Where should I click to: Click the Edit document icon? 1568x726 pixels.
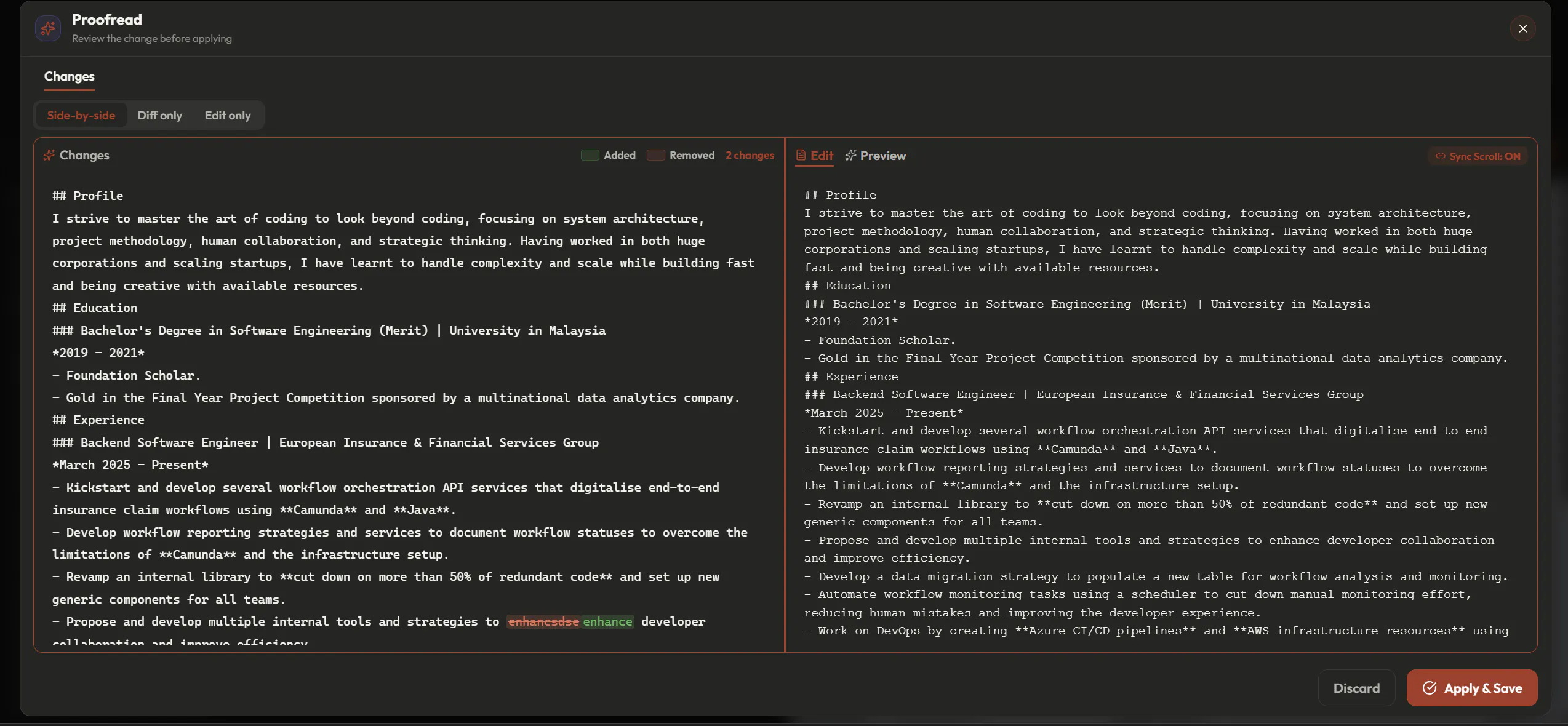(801, 155)
